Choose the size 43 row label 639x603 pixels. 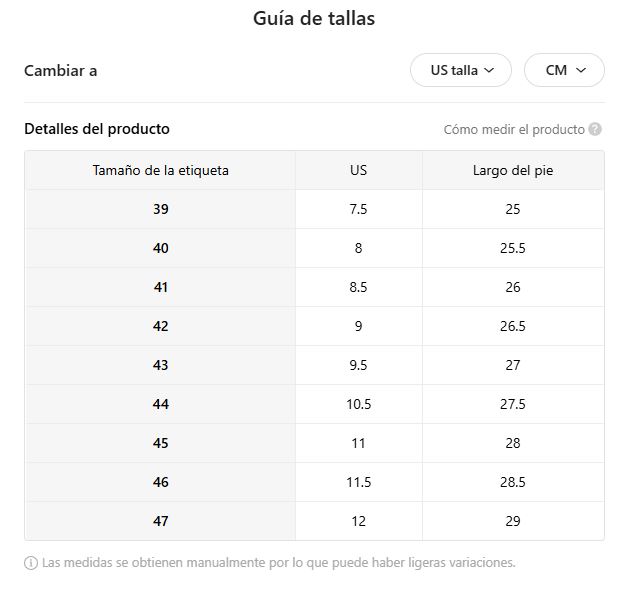161,365
